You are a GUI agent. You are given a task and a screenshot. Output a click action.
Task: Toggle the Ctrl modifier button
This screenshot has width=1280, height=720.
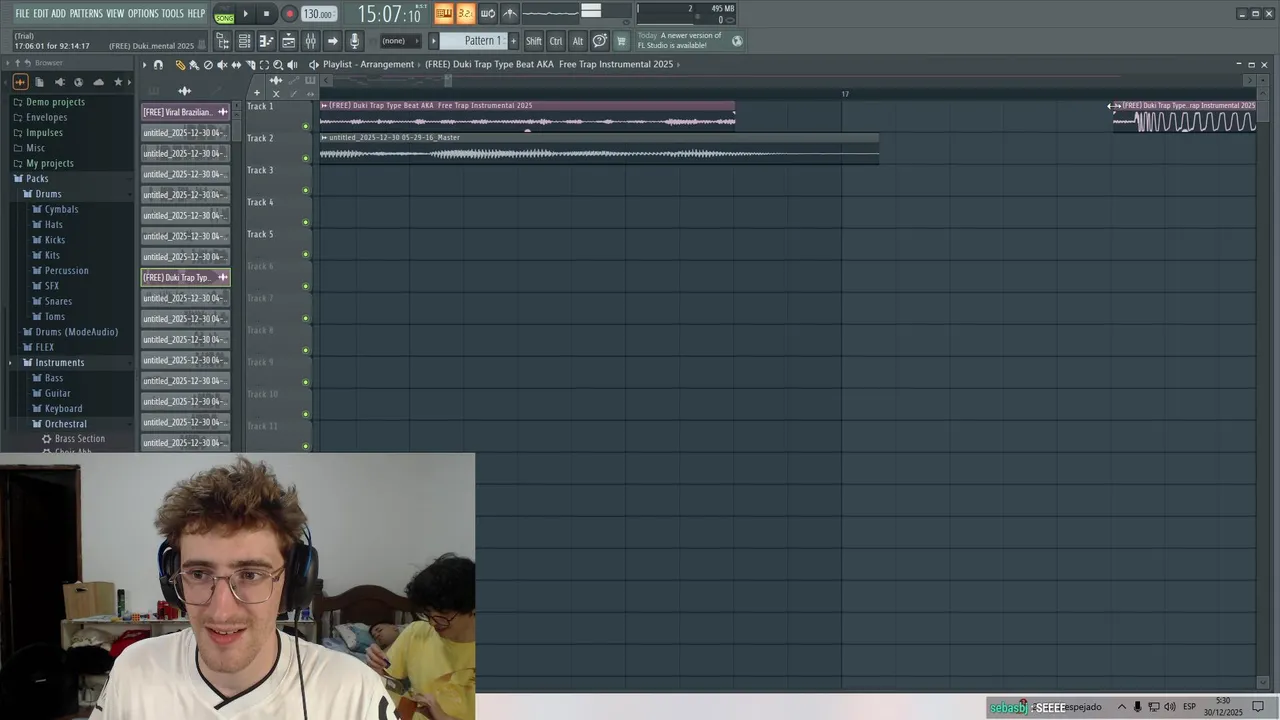(556, 41)
